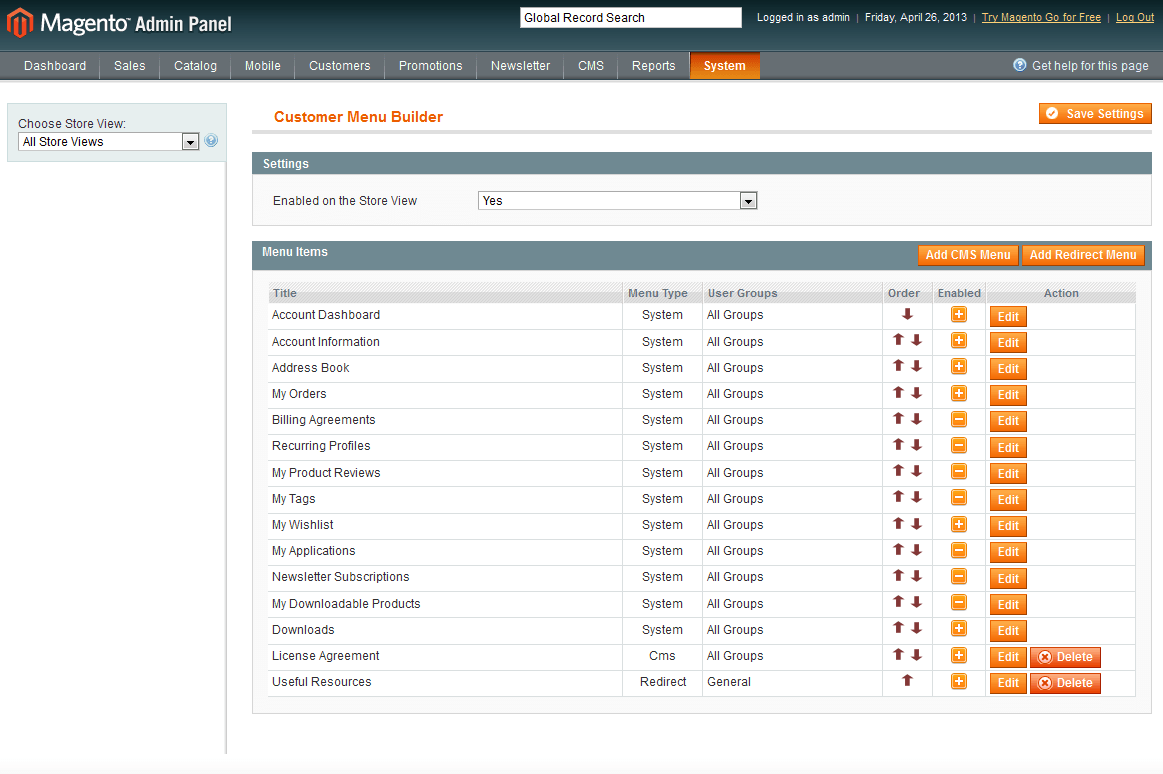This screenshot has width=1163, height=774.
Task: Click Add Redirect Menu button
Action: [1083, 255]
